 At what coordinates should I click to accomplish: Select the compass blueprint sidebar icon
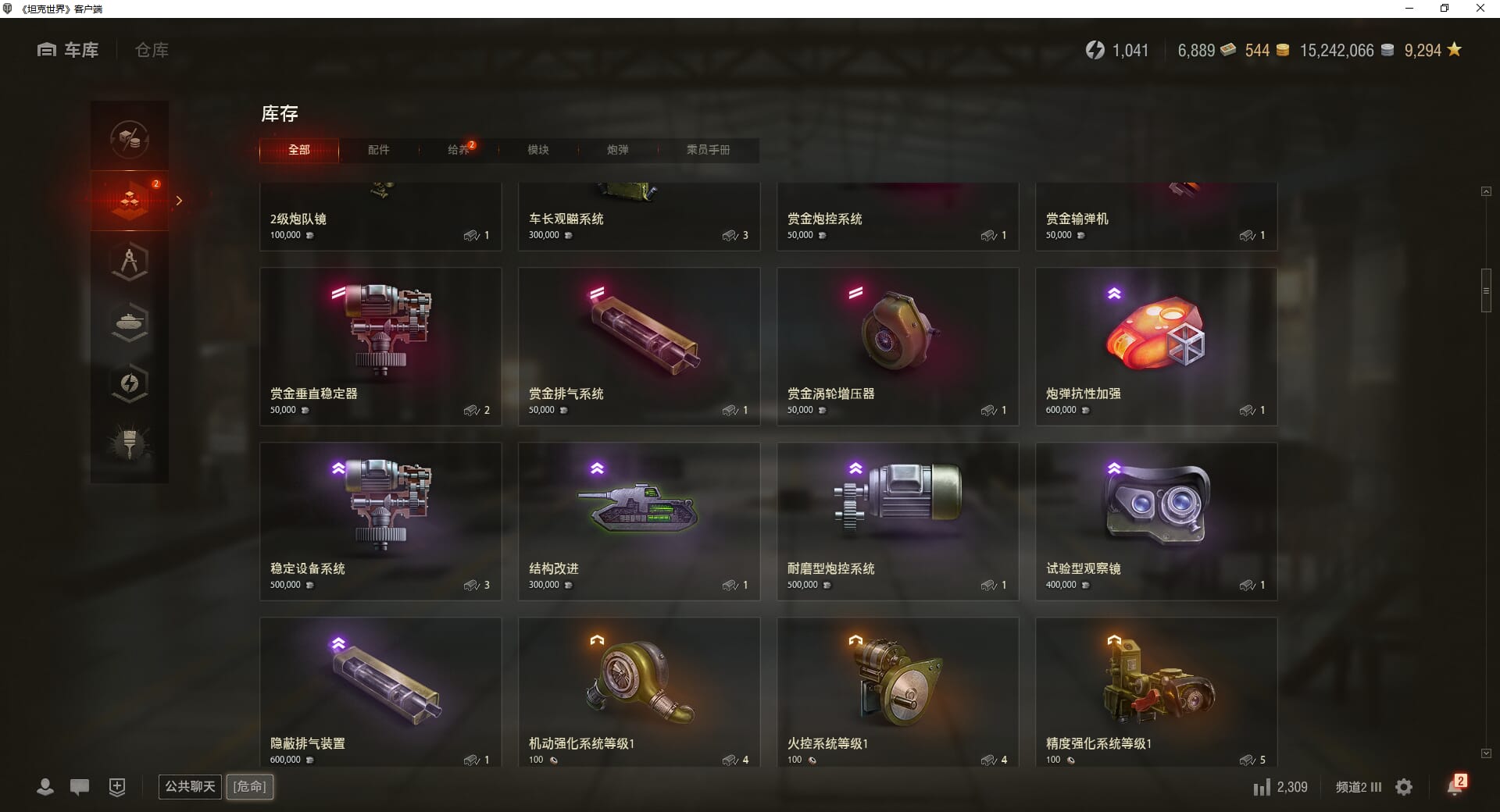(x=130, y=262)
